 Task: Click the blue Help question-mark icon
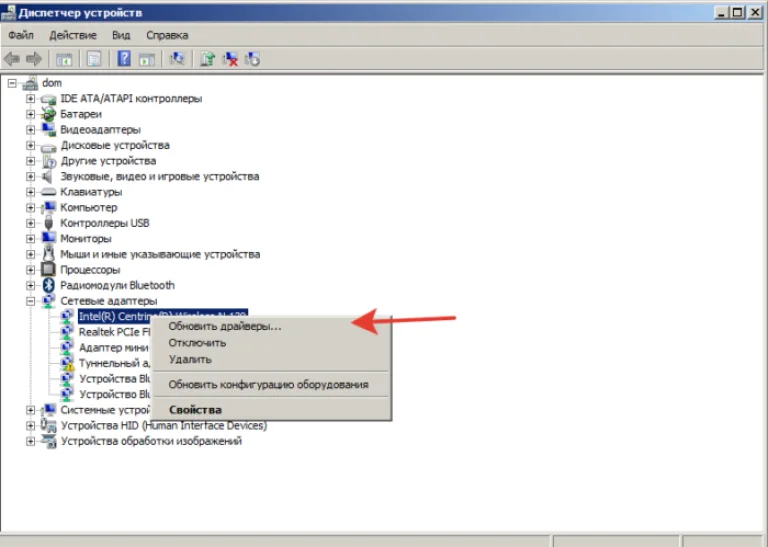point(124,59)
